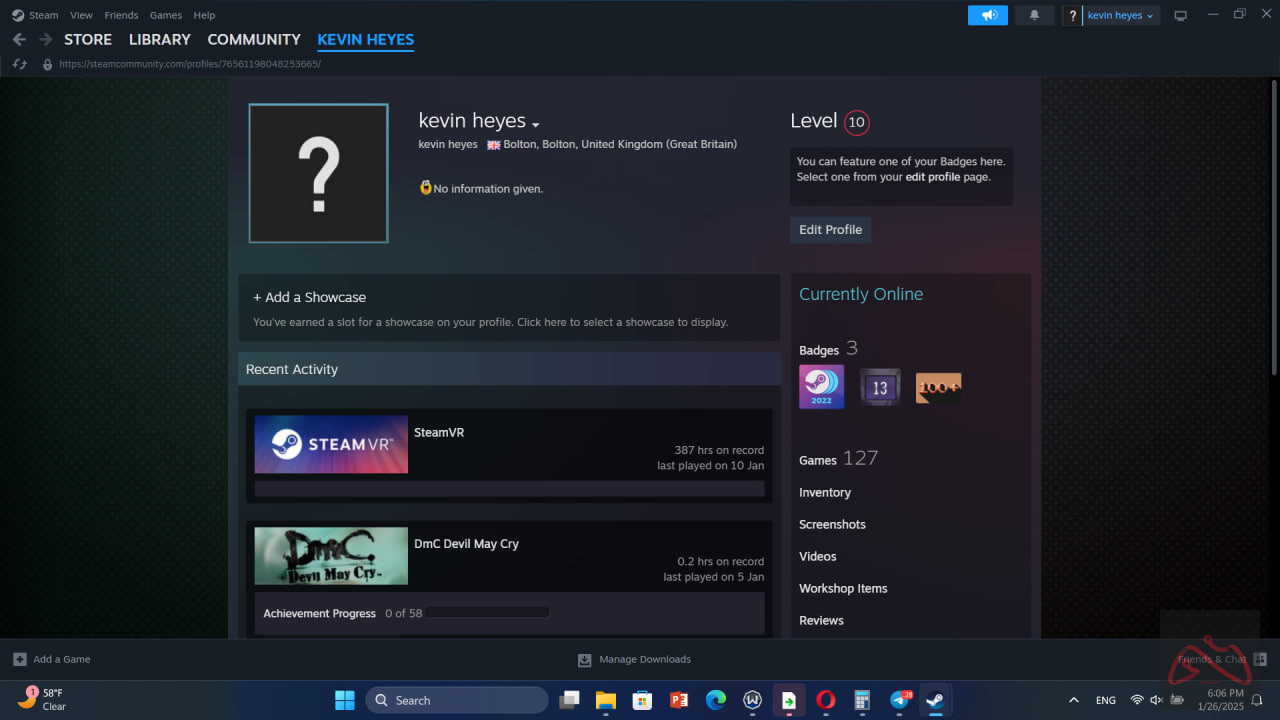Image resolution: width=1280 pixels, height=720 pixels.
Task: Reload the page with refresh icon
Action: pos(19,64)
